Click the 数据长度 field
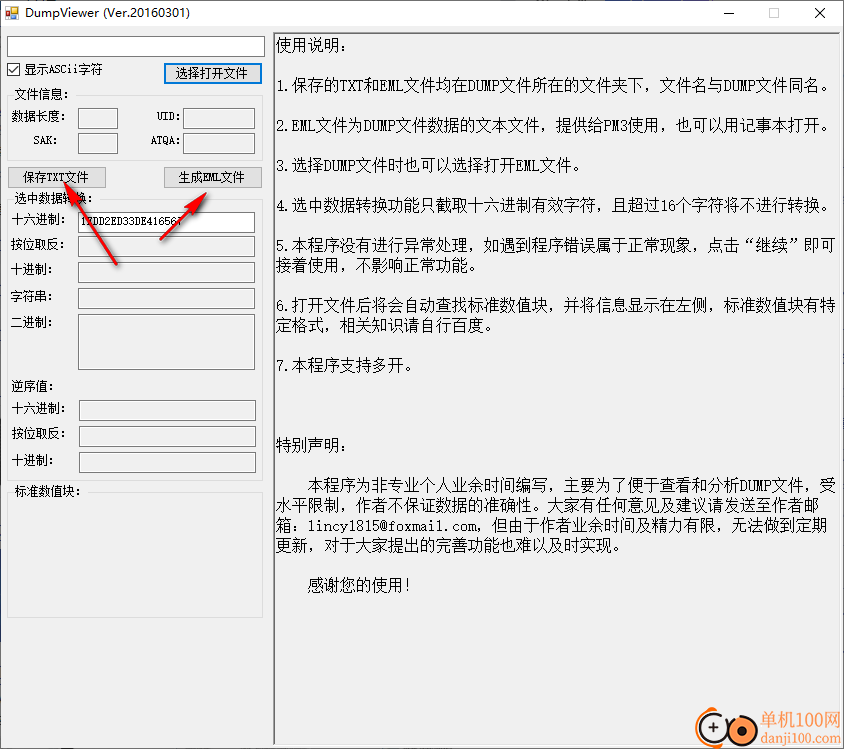 97,118
